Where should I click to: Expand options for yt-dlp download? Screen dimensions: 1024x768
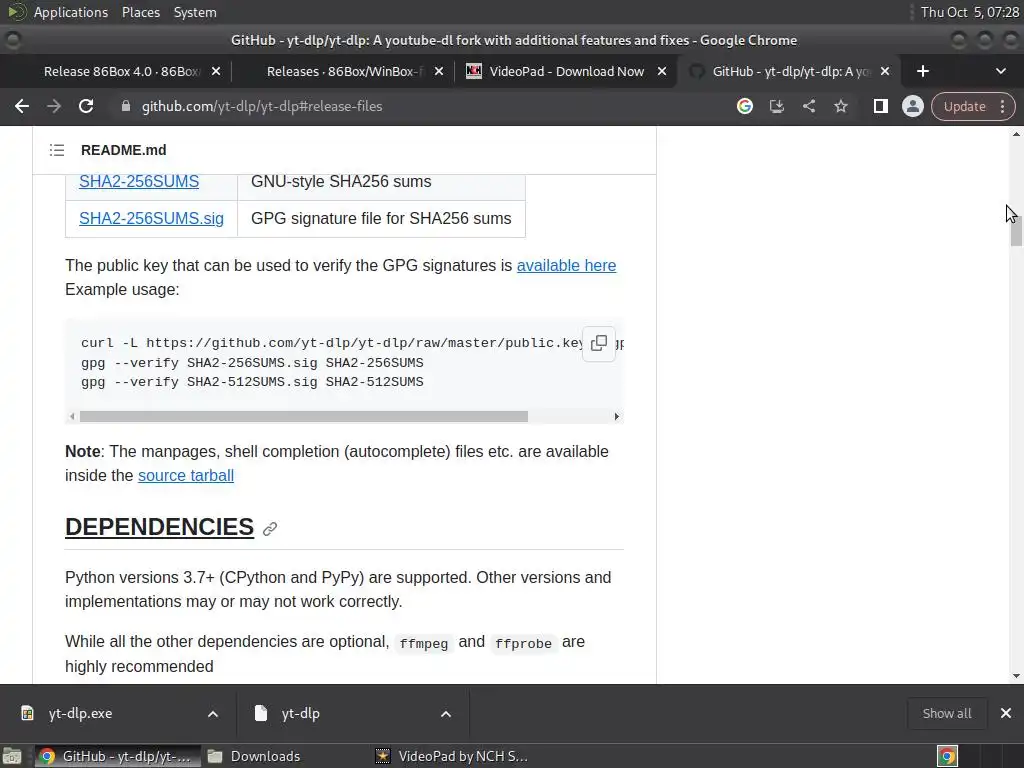point(445,714)
